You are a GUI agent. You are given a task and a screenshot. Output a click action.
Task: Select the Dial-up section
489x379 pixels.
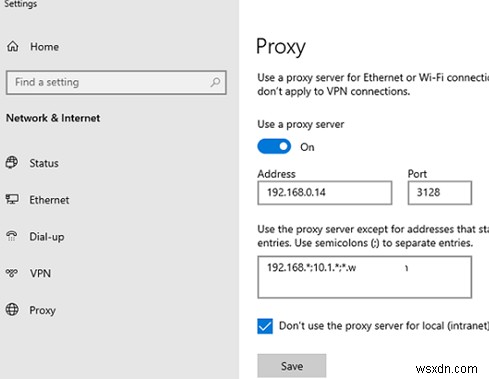pos(47,237)
